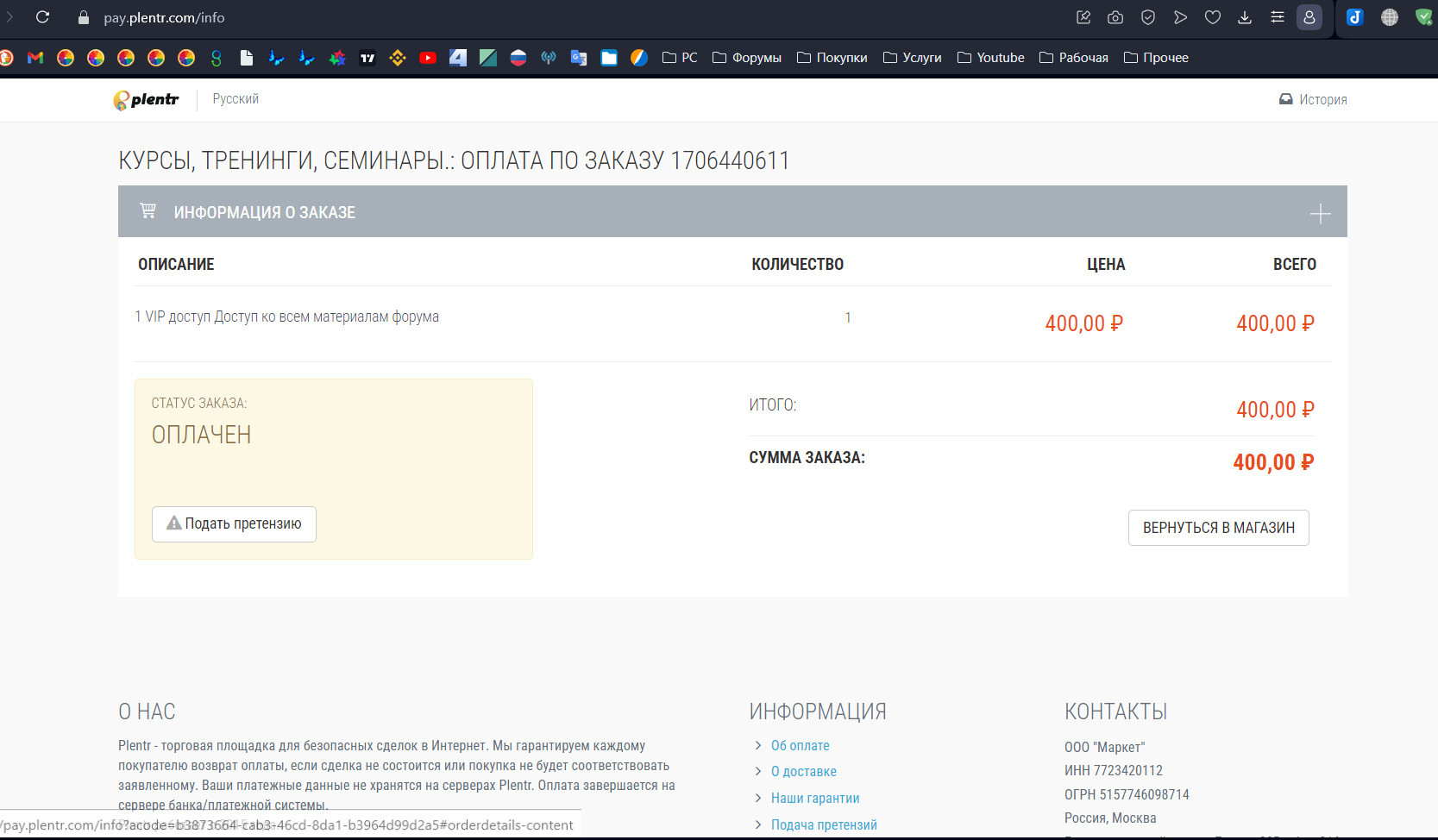Reload the page with the refresh icon
The image size is (1438, 840).
click(42, 17)
